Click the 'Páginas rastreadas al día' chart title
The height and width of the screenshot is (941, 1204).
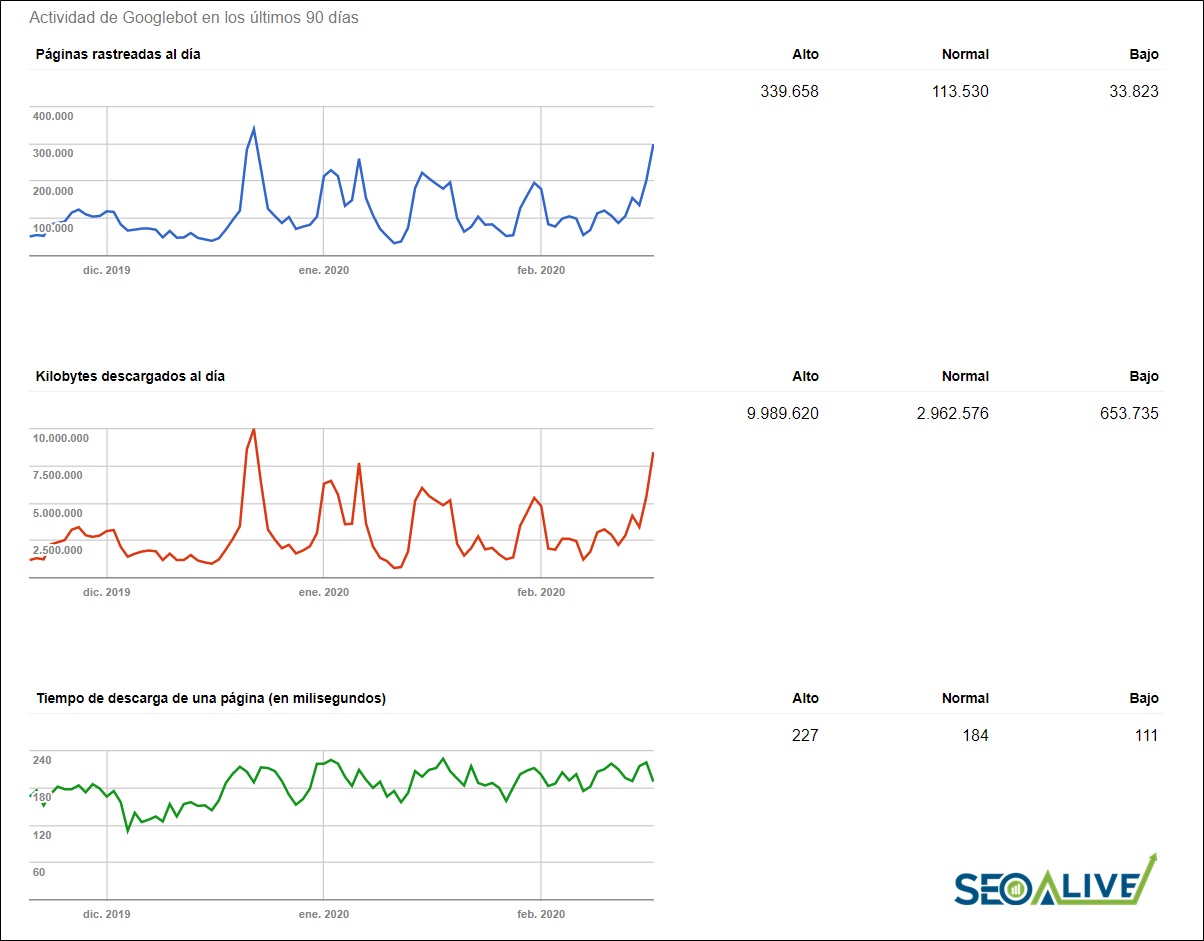click(118, 54)
